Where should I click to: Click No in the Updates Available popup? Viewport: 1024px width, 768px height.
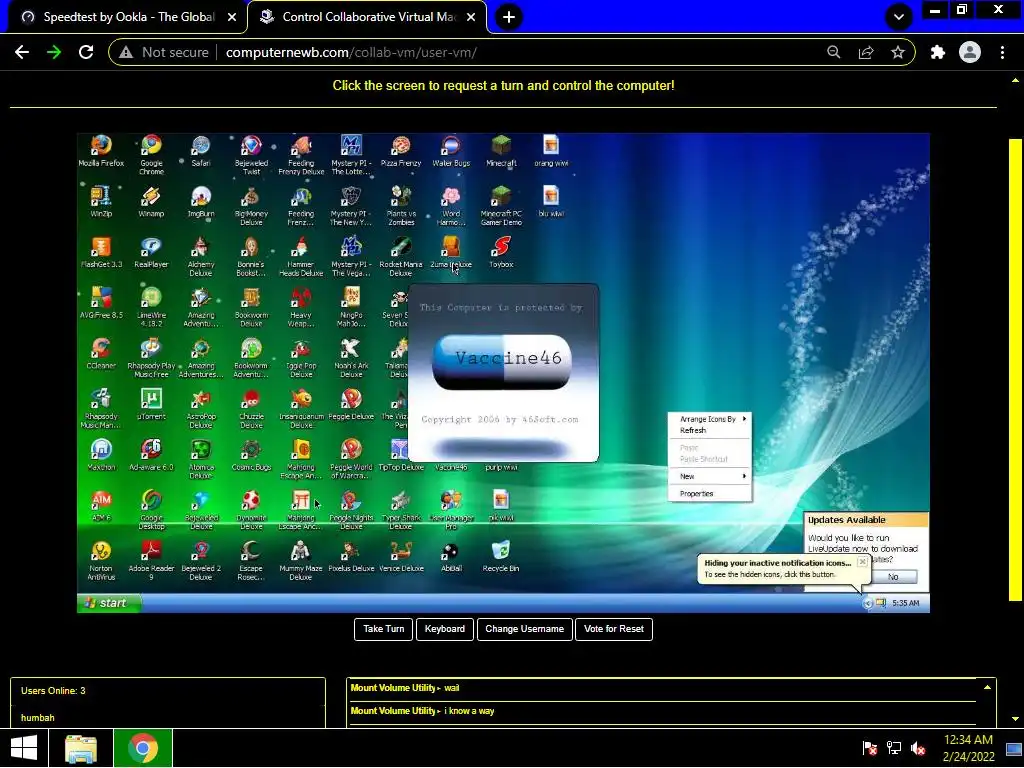(893, 577)
